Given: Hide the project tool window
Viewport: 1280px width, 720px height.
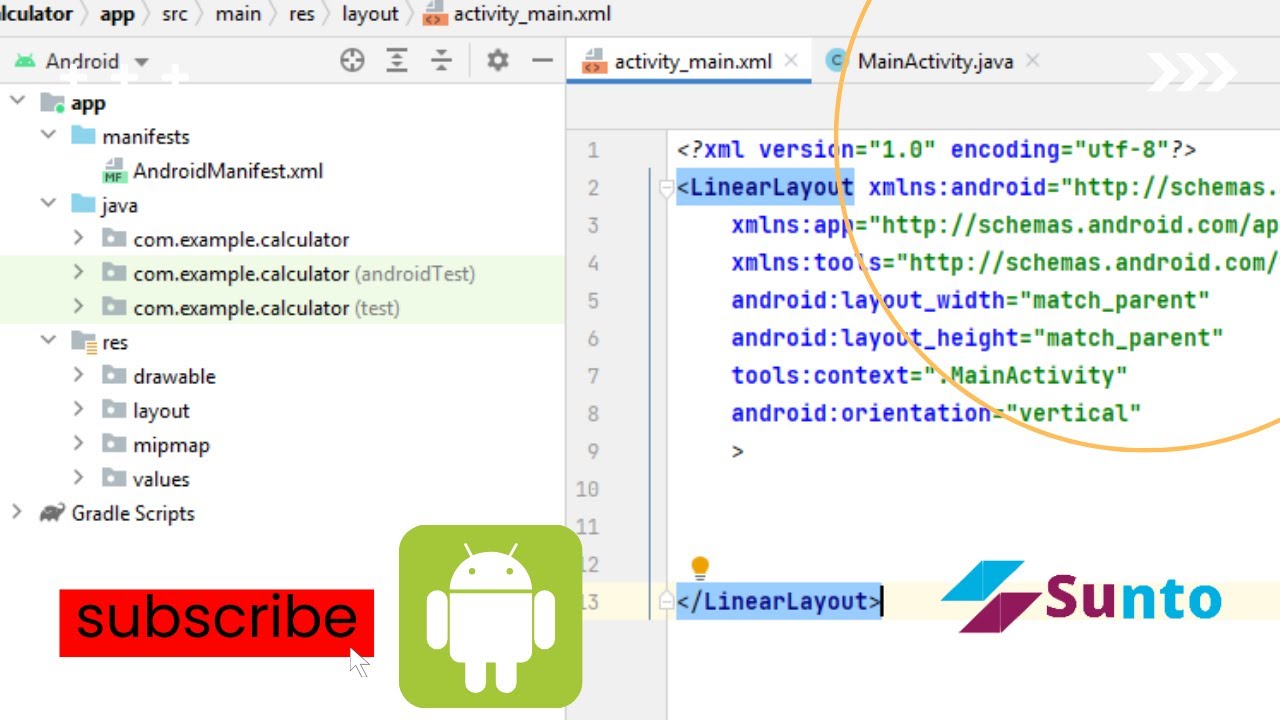Looking at the screenshot, I should [x=542, y=61].
